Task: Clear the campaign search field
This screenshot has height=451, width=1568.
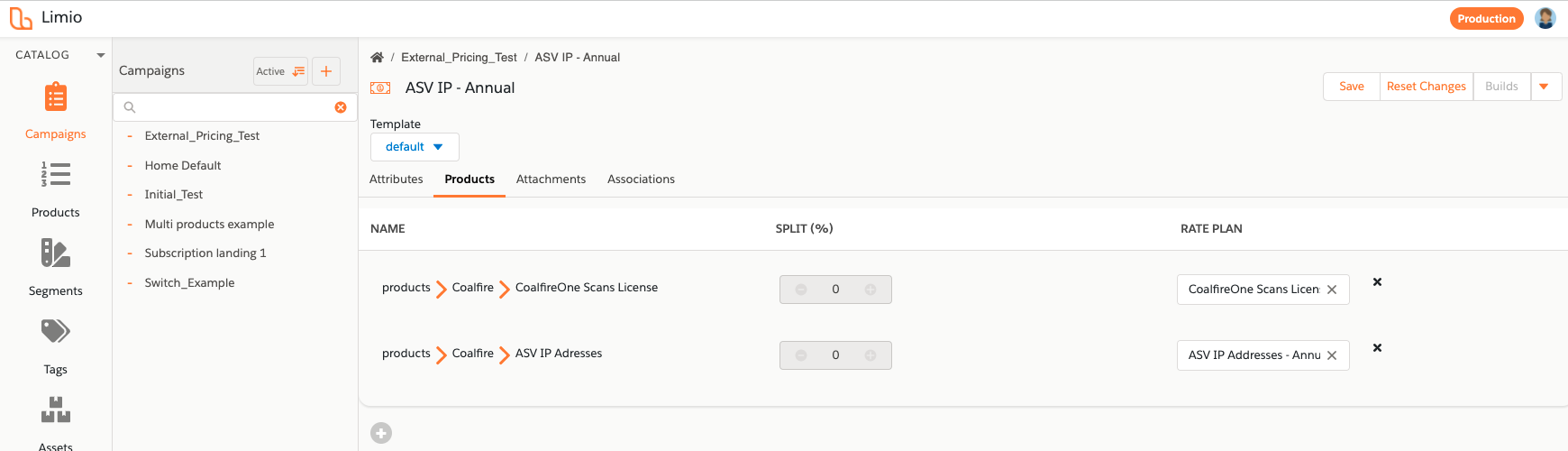Action: click(x=341, y=107)
